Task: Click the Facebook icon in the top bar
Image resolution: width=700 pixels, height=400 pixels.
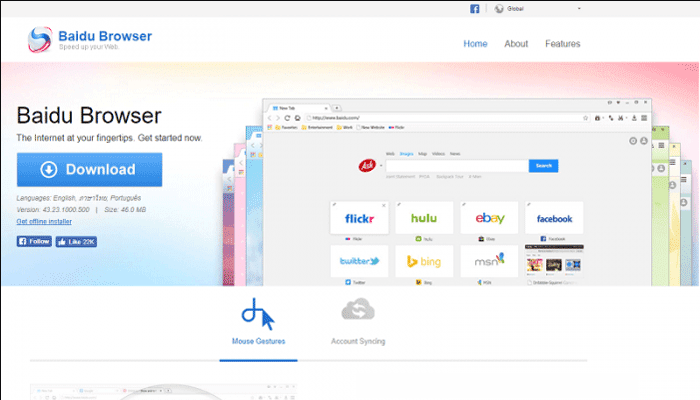Action: [x=475, y=8]
